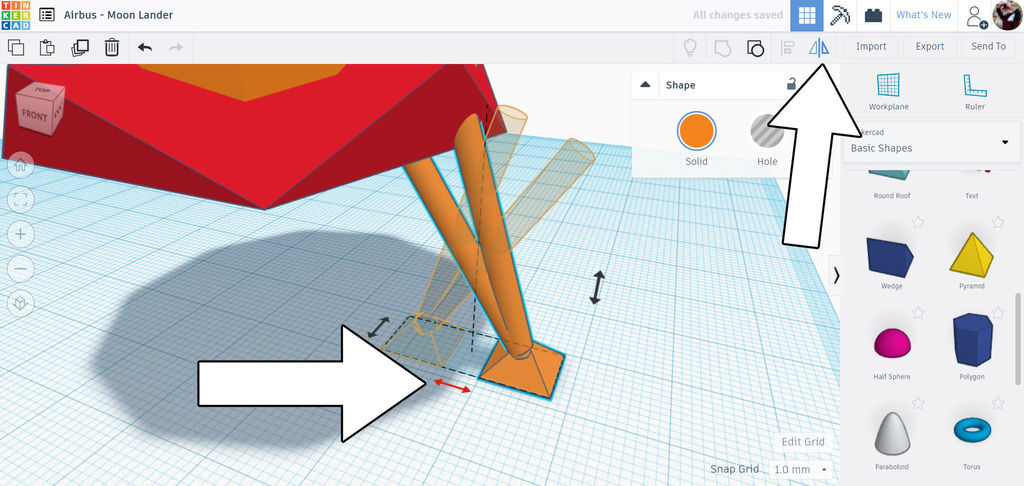Click the Group shapes icon
The width and height of the screenshot is (1024, 486).
(x=722, y=48)
